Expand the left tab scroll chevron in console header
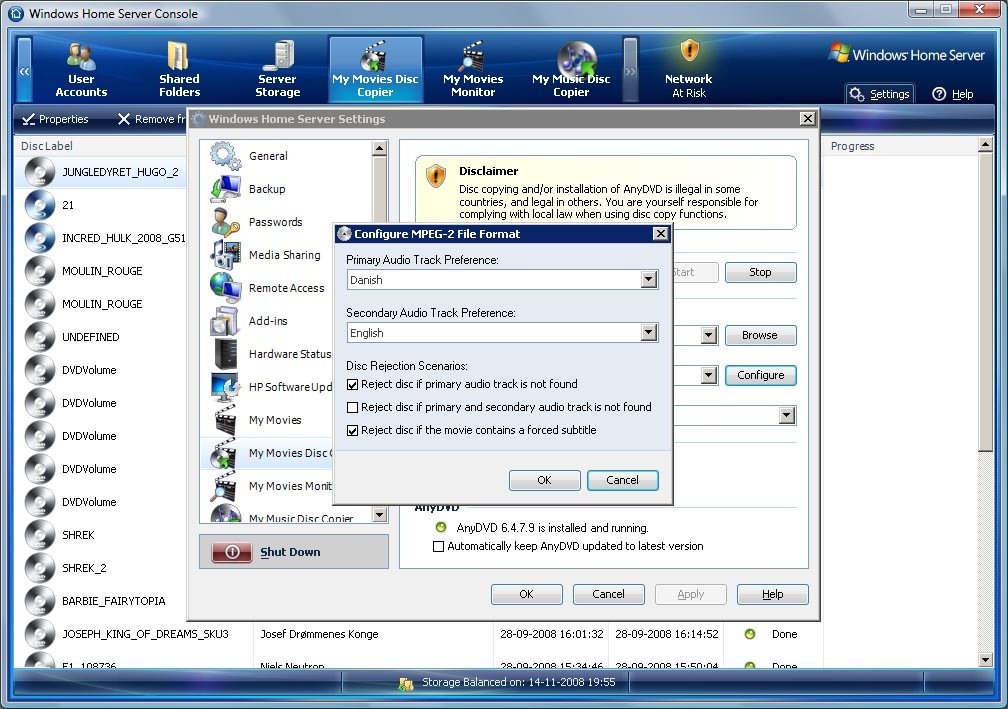 [x=24, y=71]
